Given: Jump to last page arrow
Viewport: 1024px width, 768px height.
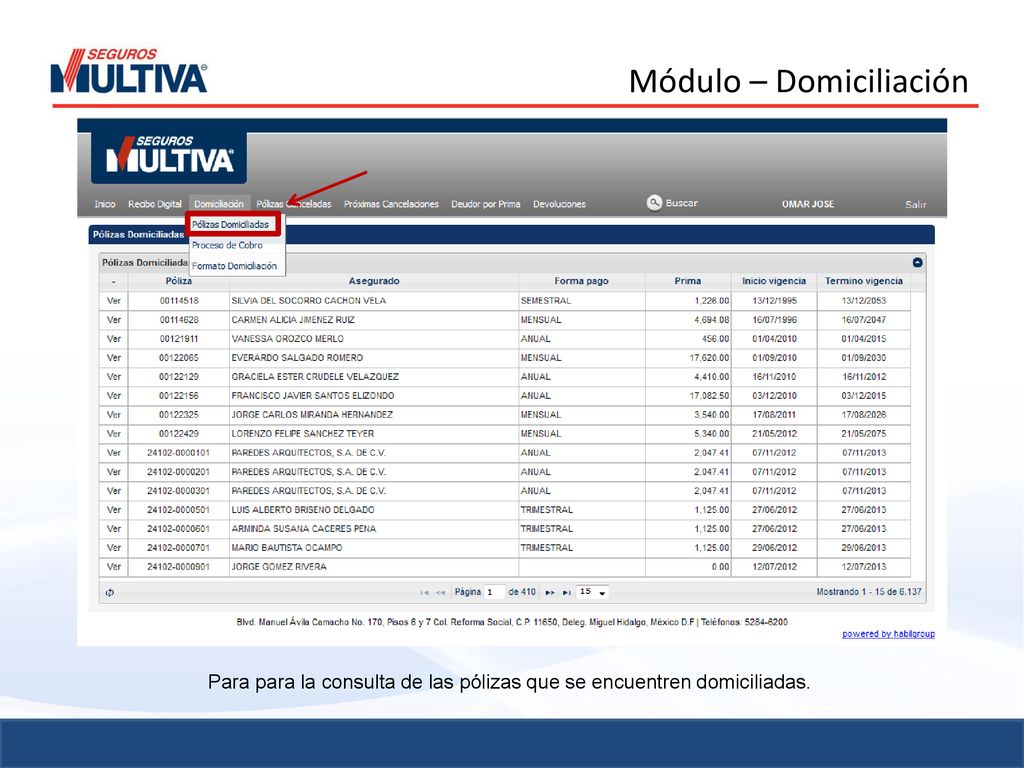Looking at the screenshot, I should point(566,592).
